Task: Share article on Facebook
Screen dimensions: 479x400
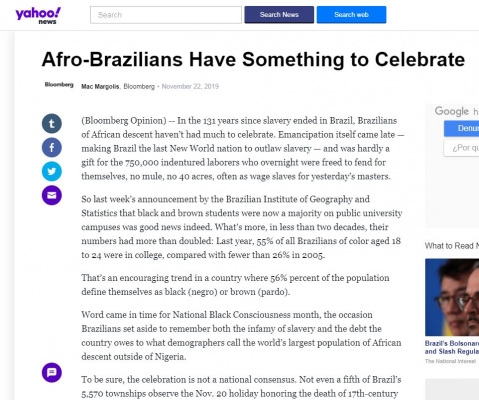Action: pyautogui.click(x=52, y=147)
